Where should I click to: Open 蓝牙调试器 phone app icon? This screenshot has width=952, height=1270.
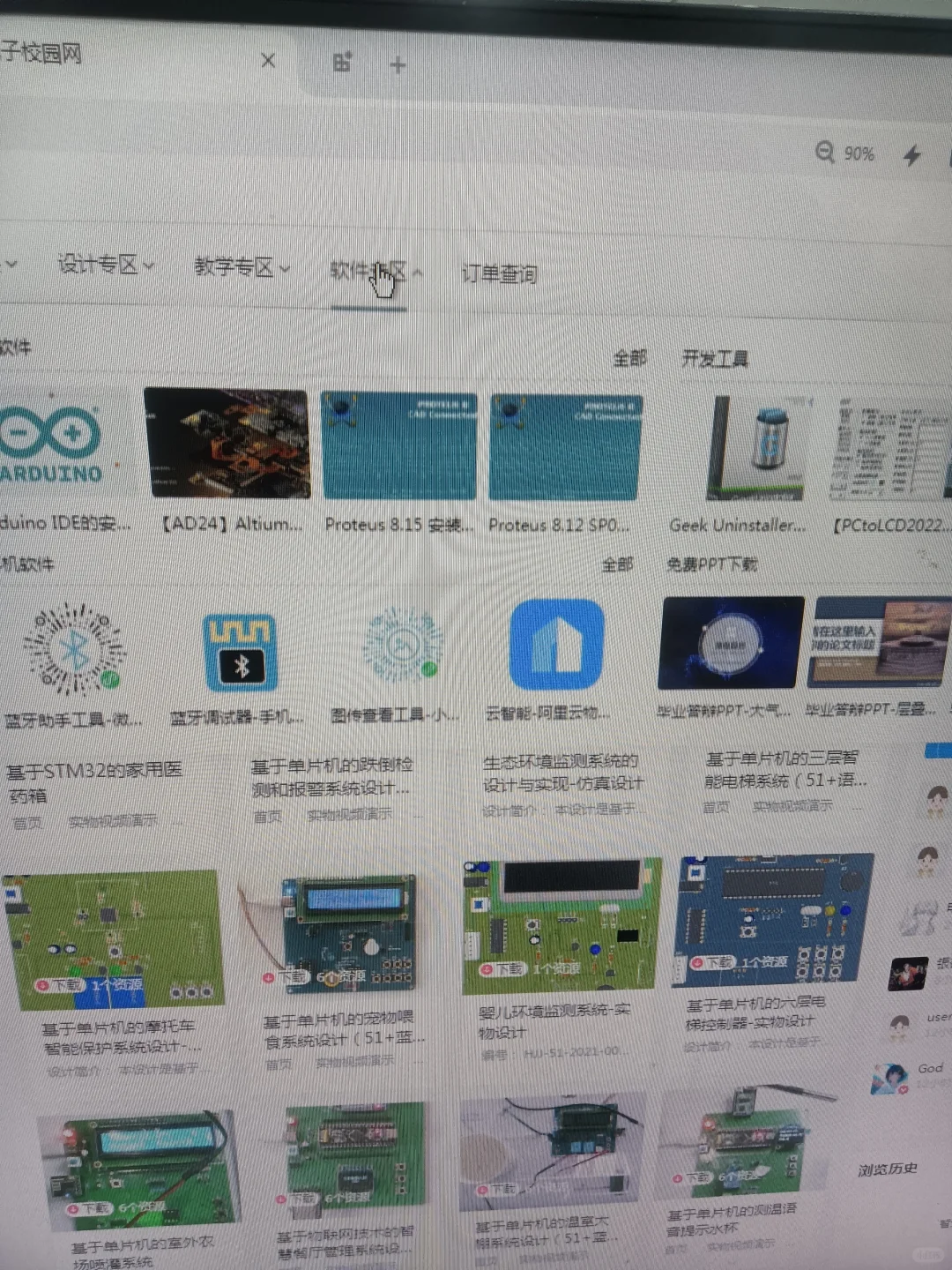click(x=240, y=648)
